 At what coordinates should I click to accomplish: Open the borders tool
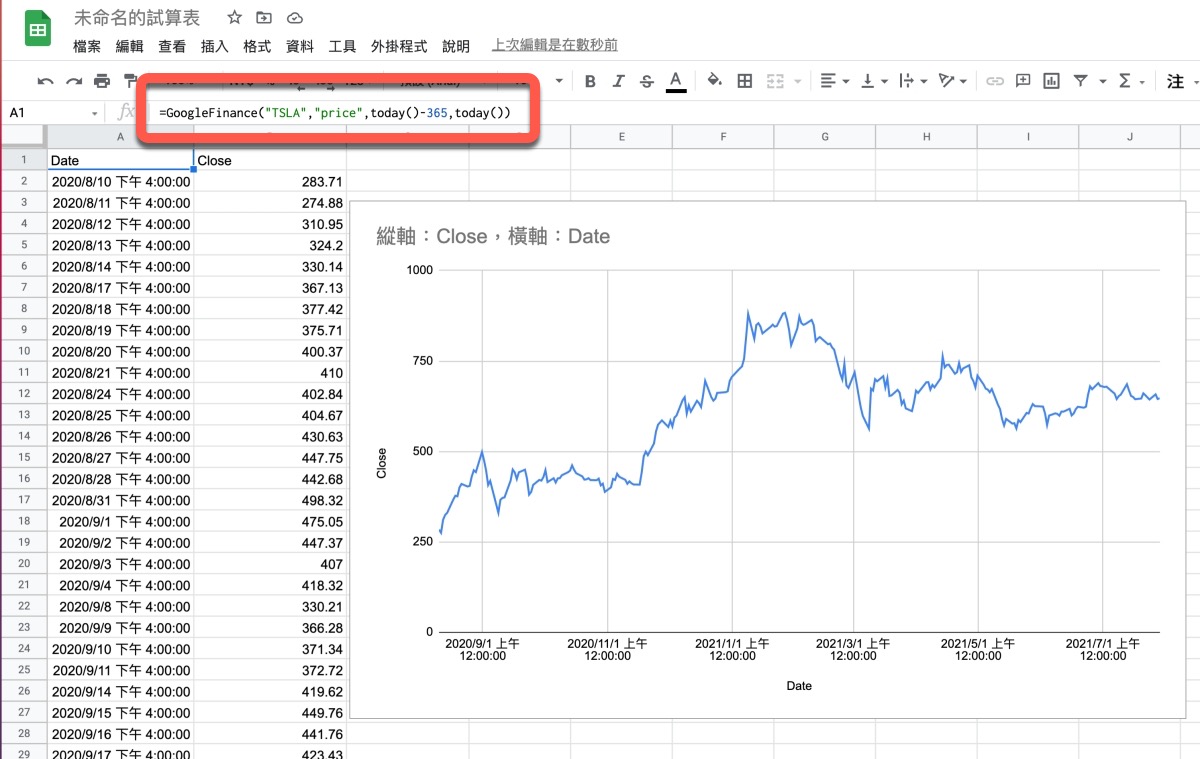point(744,81)
